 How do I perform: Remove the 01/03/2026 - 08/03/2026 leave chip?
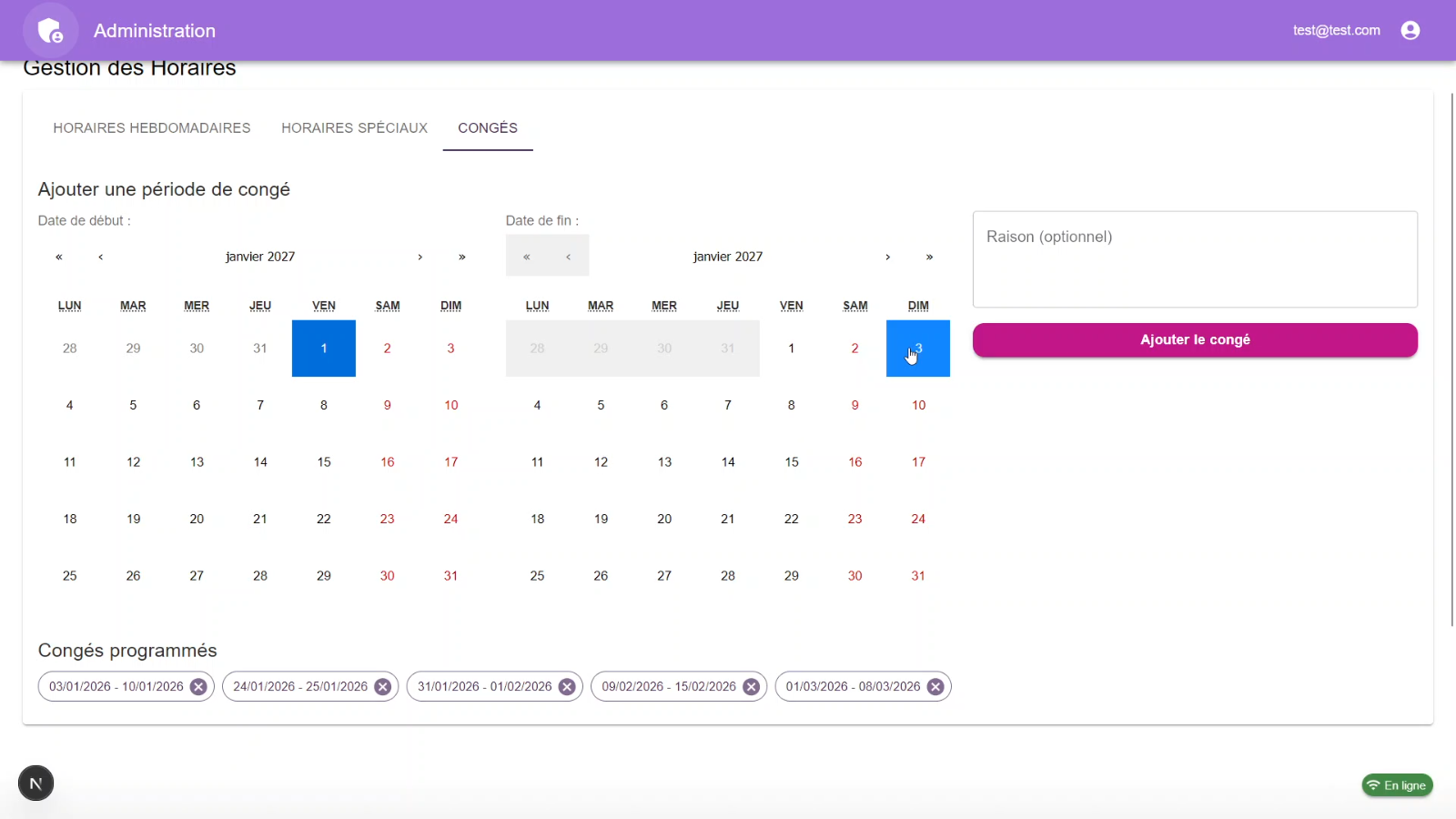coord(935,687)
